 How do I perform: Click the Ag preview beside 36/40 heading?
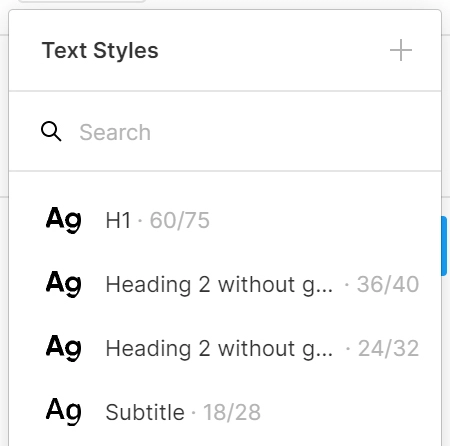pos(63,284)
